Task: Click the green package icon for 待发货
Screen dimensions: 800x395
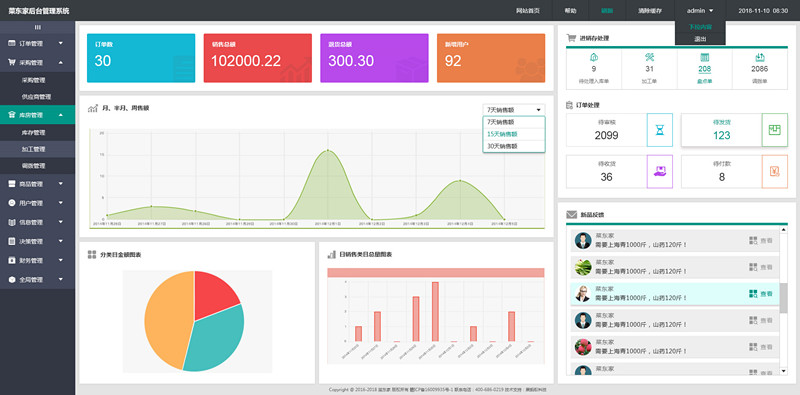Action: (774, 130)
